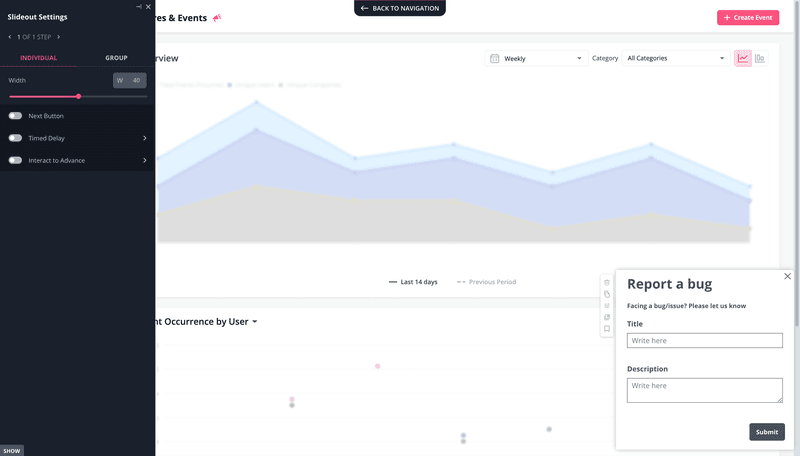Close the Report a bug slideout

(x=787, y=276)
